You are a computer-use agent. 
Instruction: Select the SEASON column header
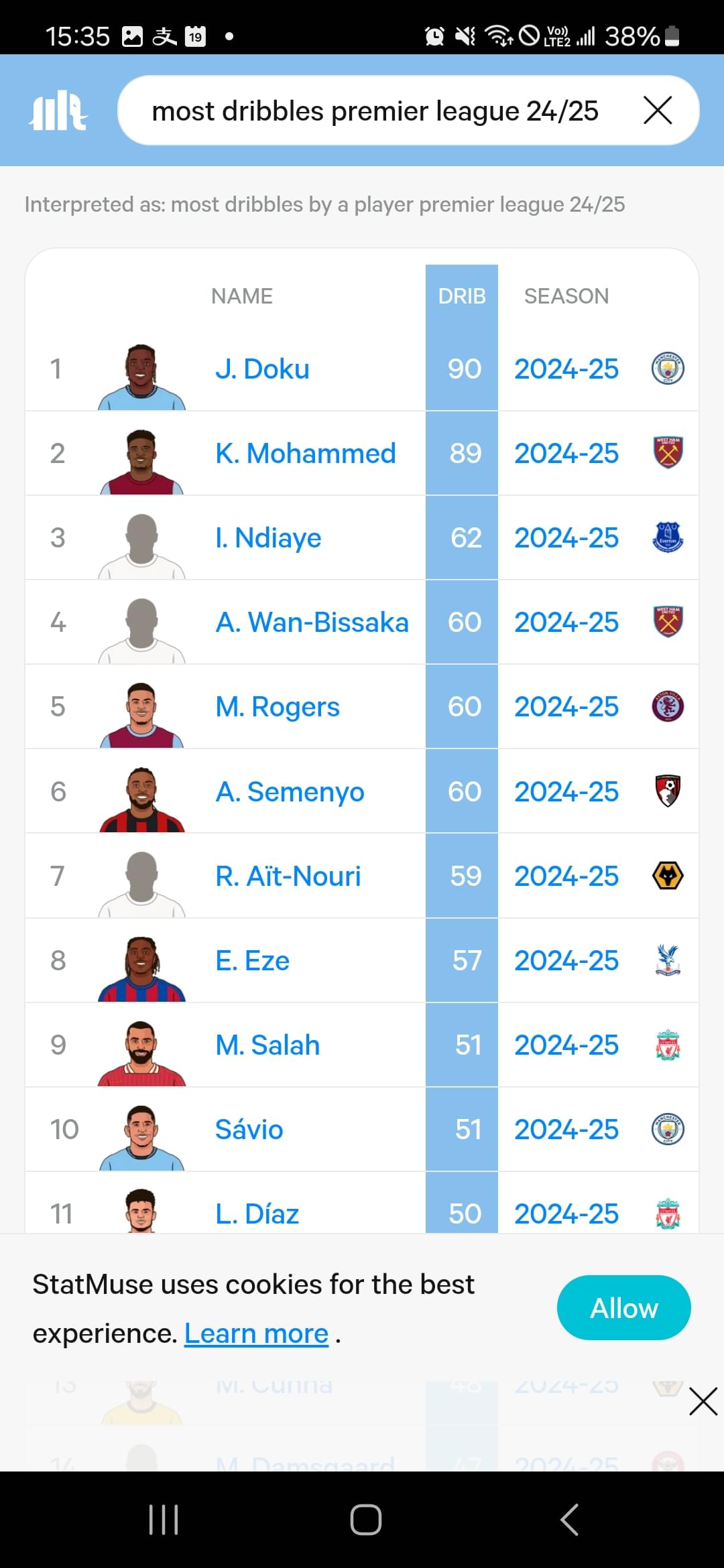(x=566, y=296)
